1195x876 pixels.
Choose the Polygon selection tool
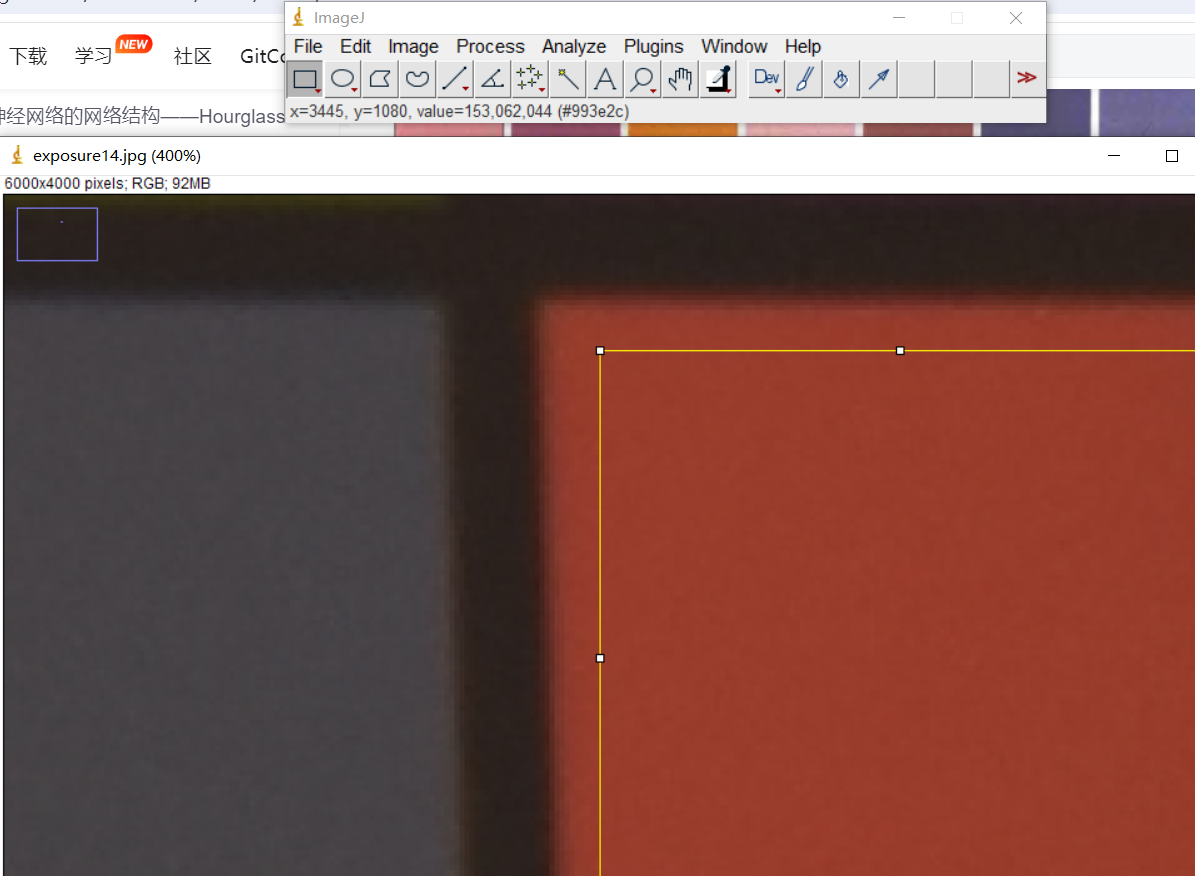380,79
